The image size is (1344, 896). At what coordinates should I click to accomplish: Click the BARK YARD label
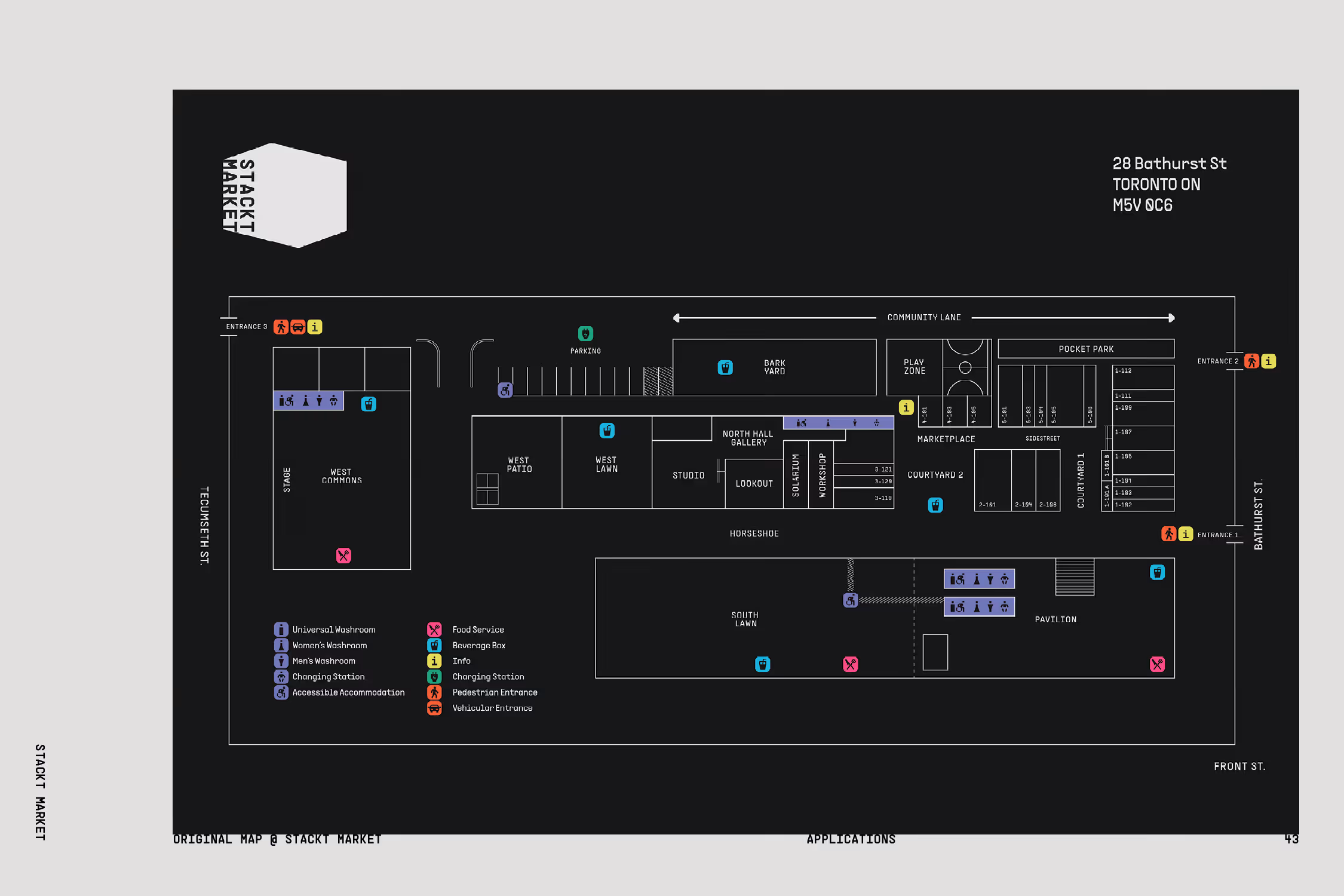[775, 367]
